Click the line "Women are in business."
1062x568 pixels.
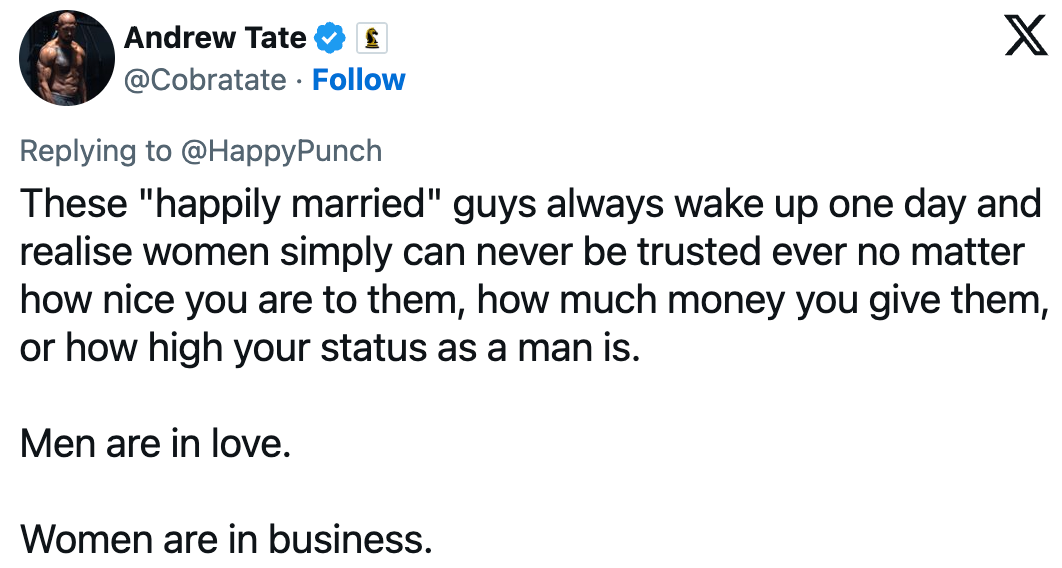click(x=226, y=540)
